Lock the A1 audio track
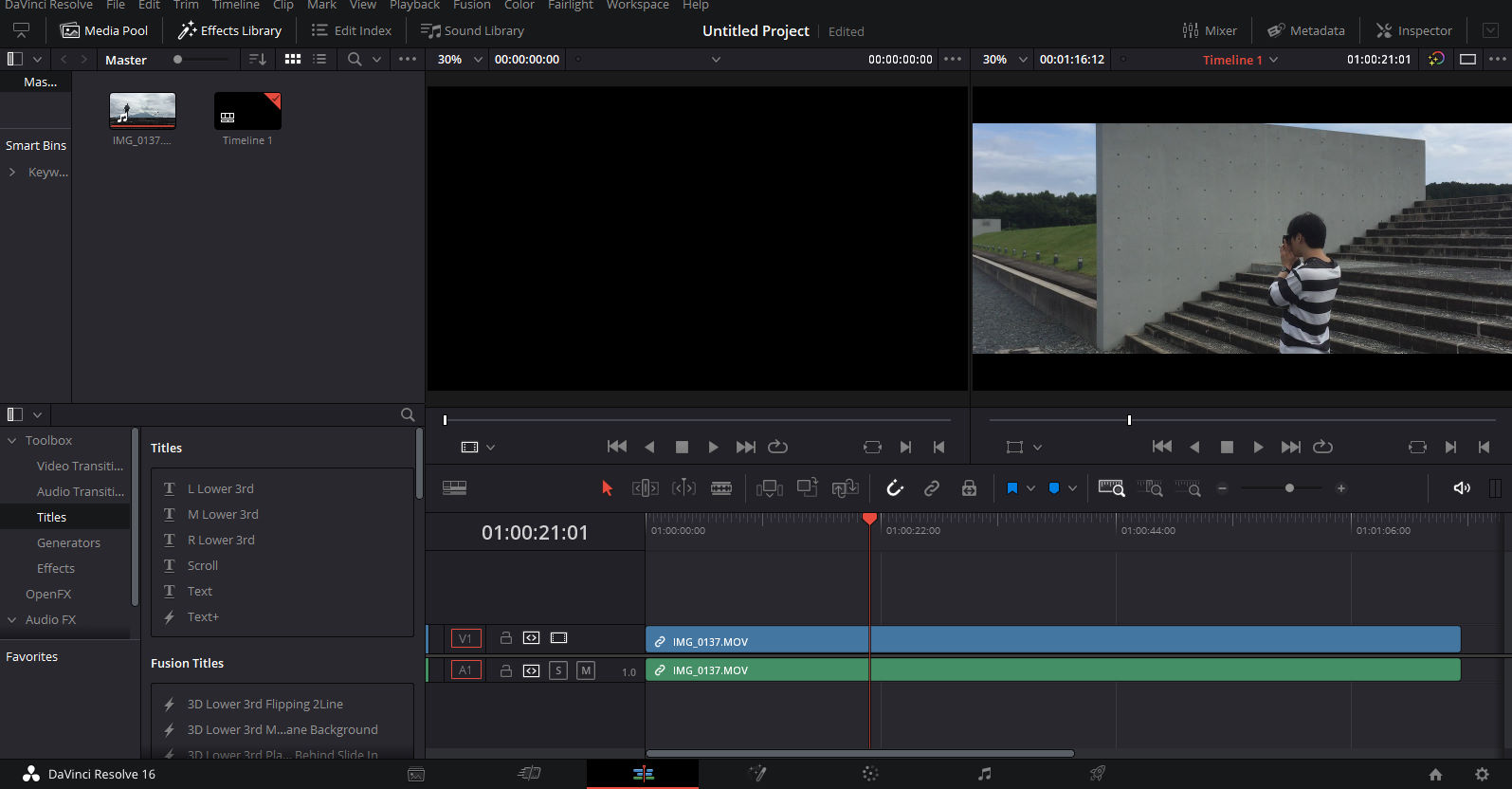 tap(506, 670)
